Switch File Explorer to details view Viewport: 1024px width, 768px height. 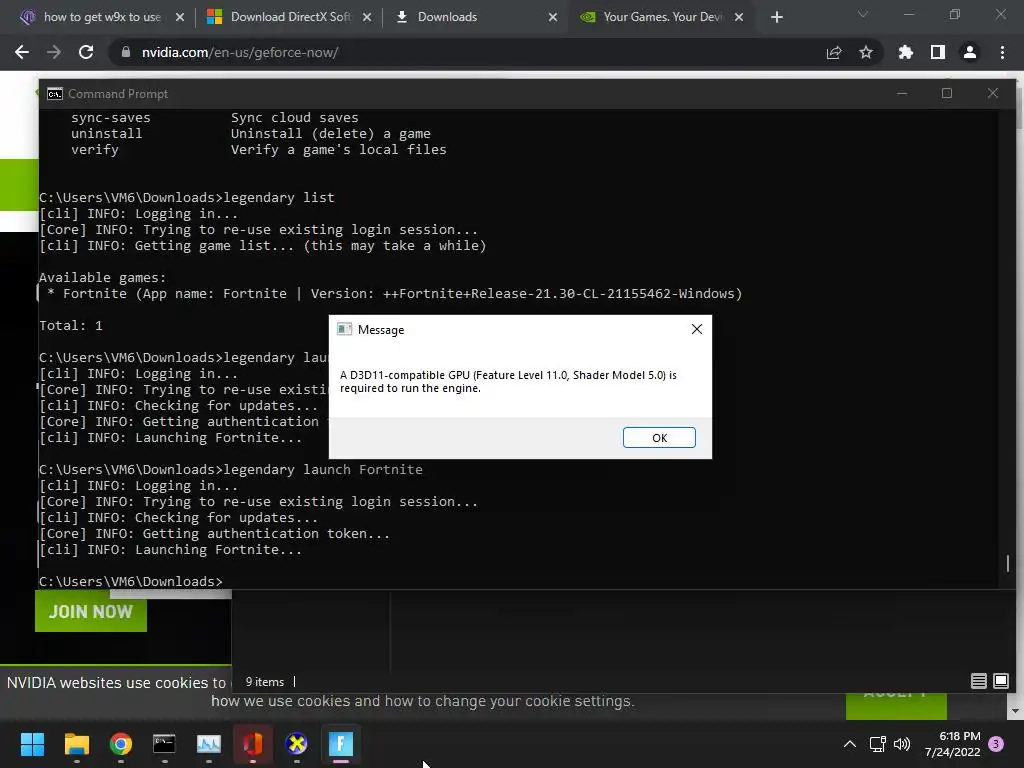pyautogui.click(x=978, y=681)
